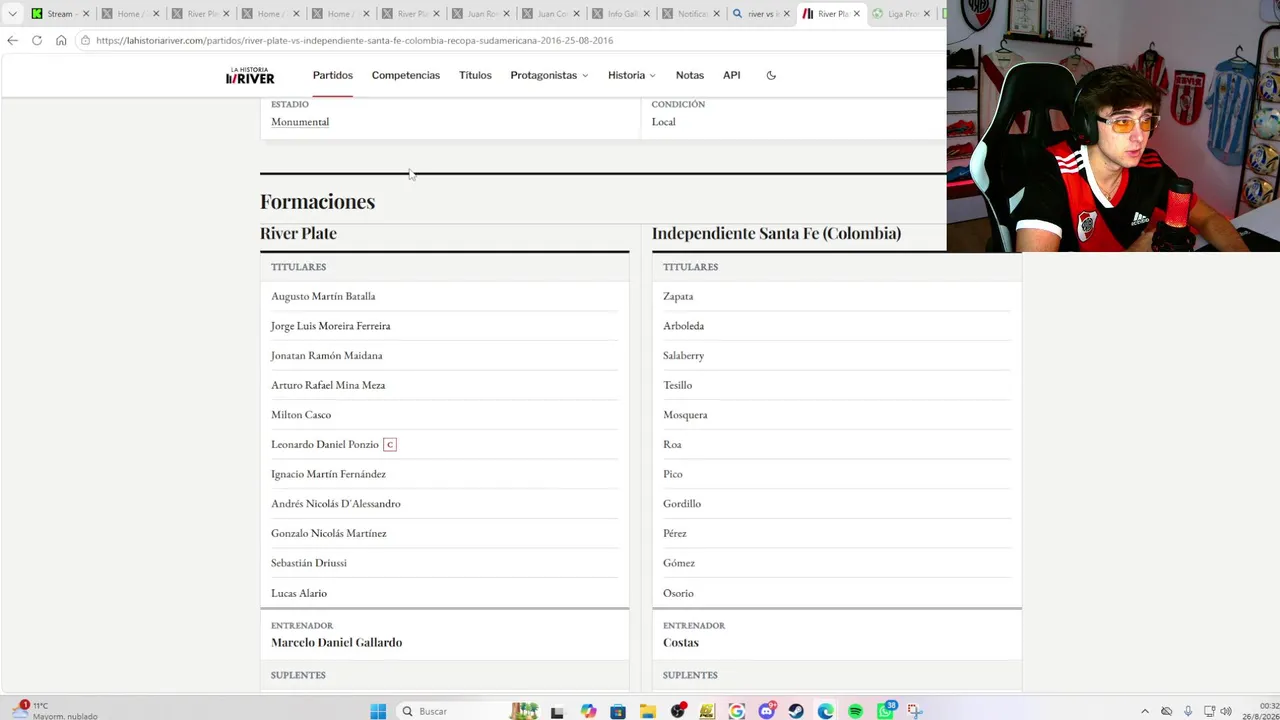Open Sebastián Driussi player link
The width and height of the screenshot is (1280, 720).
point(309,563)
